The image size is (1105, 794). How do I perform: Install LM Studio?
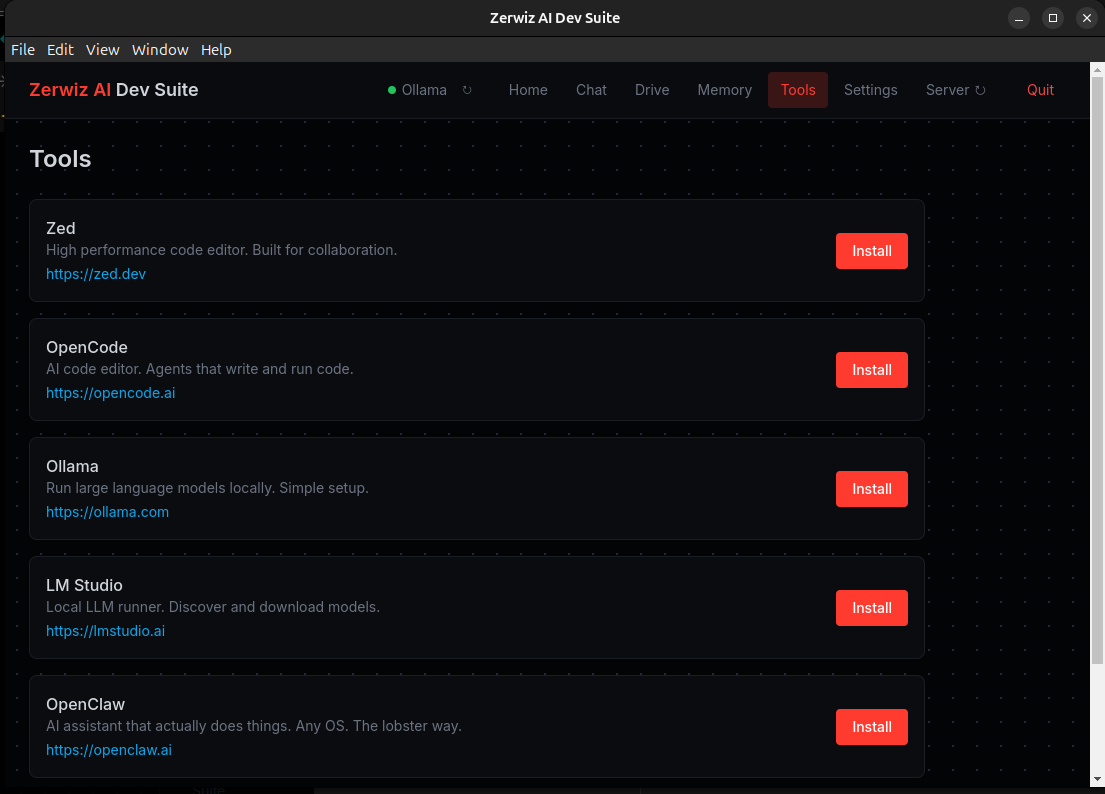871,607
